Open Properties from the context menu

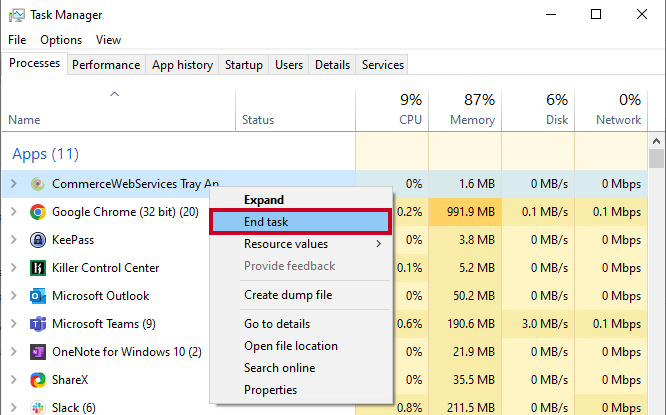point(301,390)
